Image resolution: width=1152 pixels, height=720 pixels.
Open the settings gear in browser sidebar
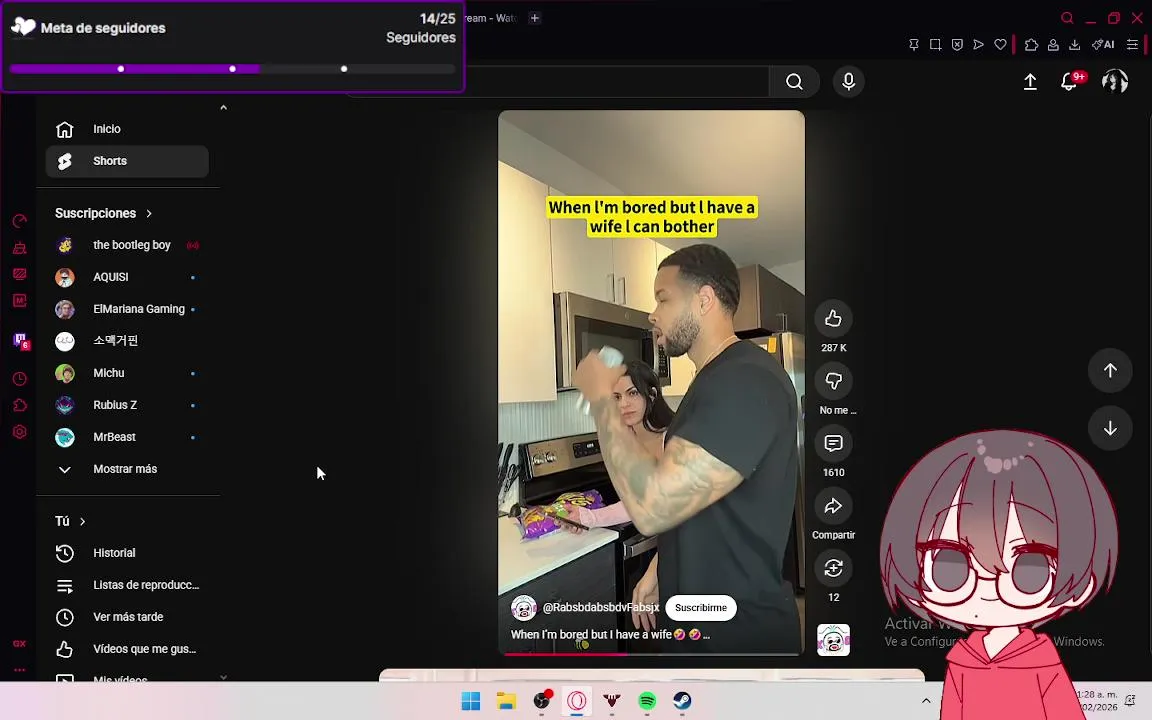(20, 432)
